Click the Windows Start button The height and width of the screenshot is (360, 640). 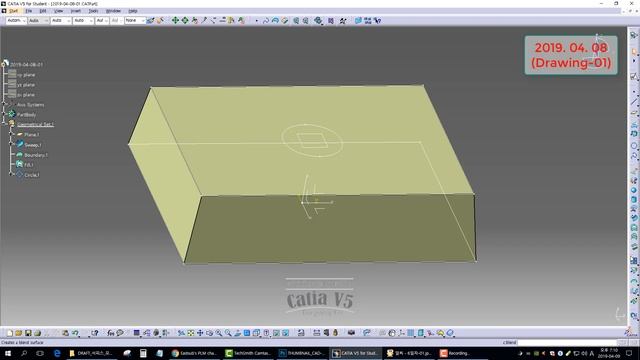[x=8, y=353]
